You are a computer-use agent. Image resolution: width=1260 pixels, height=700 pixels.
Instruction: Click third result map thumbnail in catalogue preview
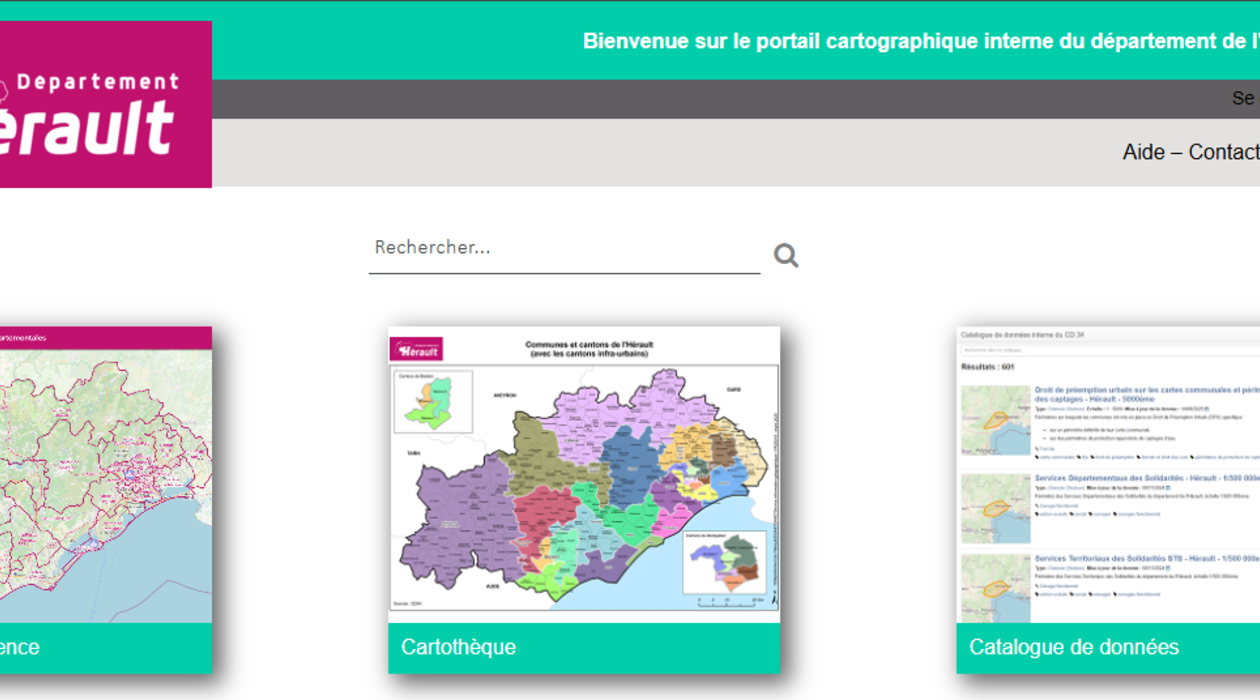[x=995, y=588]
